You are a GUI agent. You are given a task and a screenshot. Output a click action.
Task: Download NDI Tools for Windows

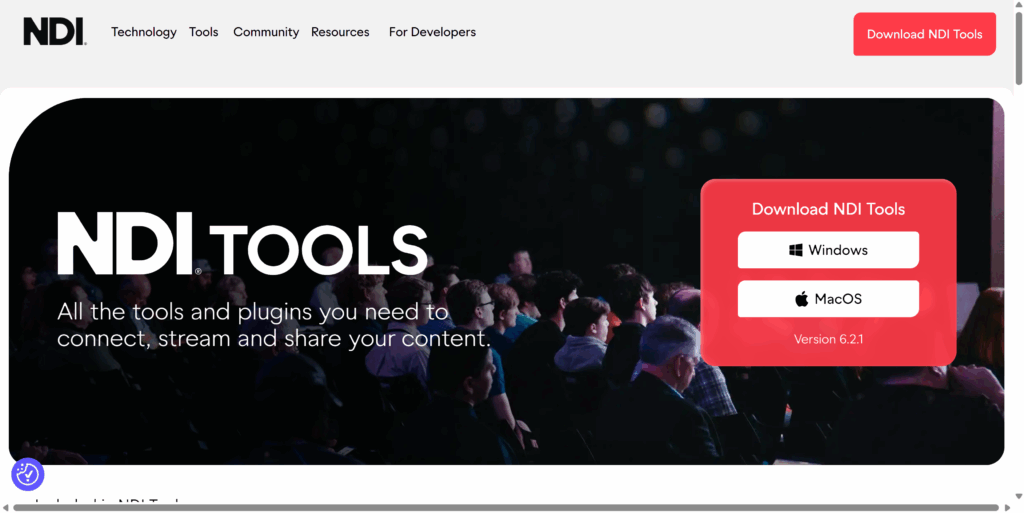(828, 250)
